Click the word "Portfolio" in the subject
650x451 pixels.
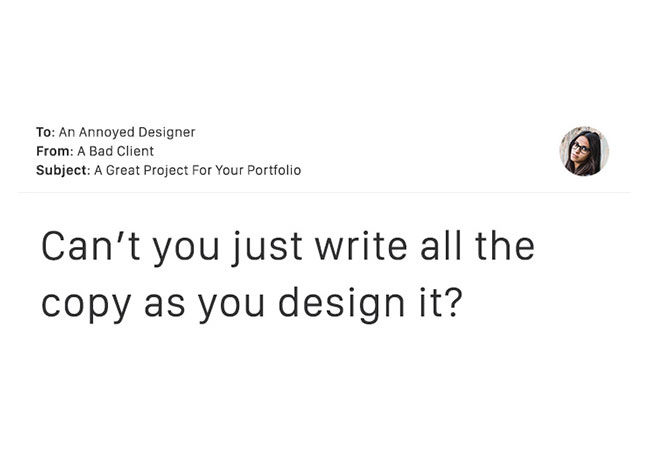coord(274,170)
